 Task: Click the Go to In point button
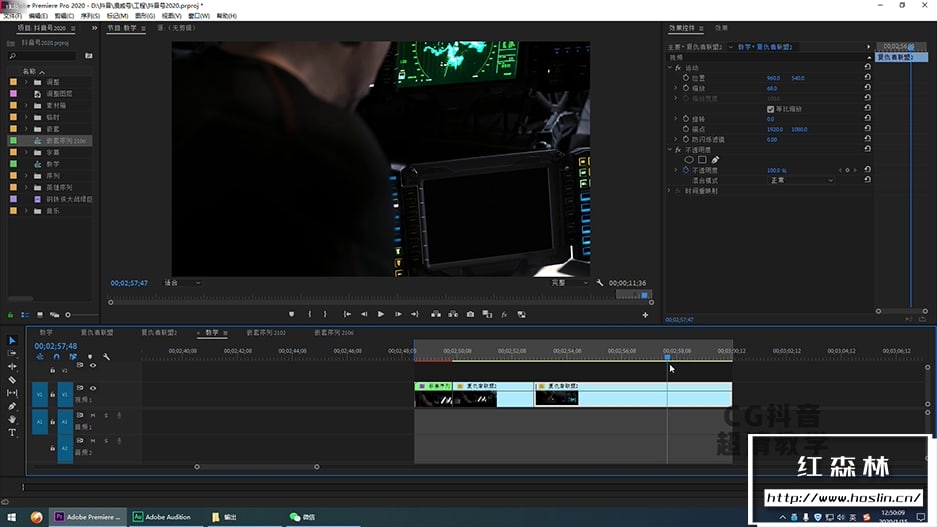347,314
